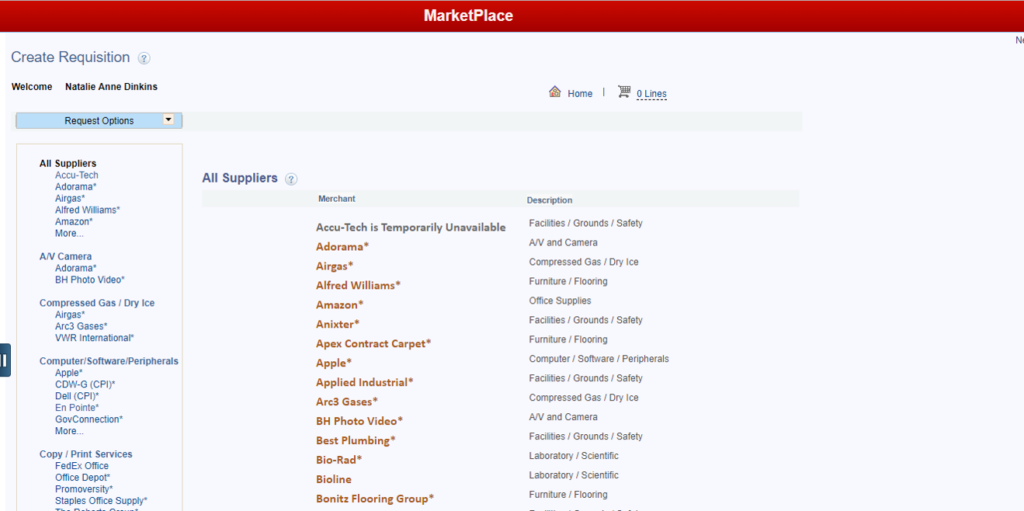The height and width of the screenshot is (511, 1024).
Task: Open Promoversity* in the sidebar
Action: click(84, 489)
